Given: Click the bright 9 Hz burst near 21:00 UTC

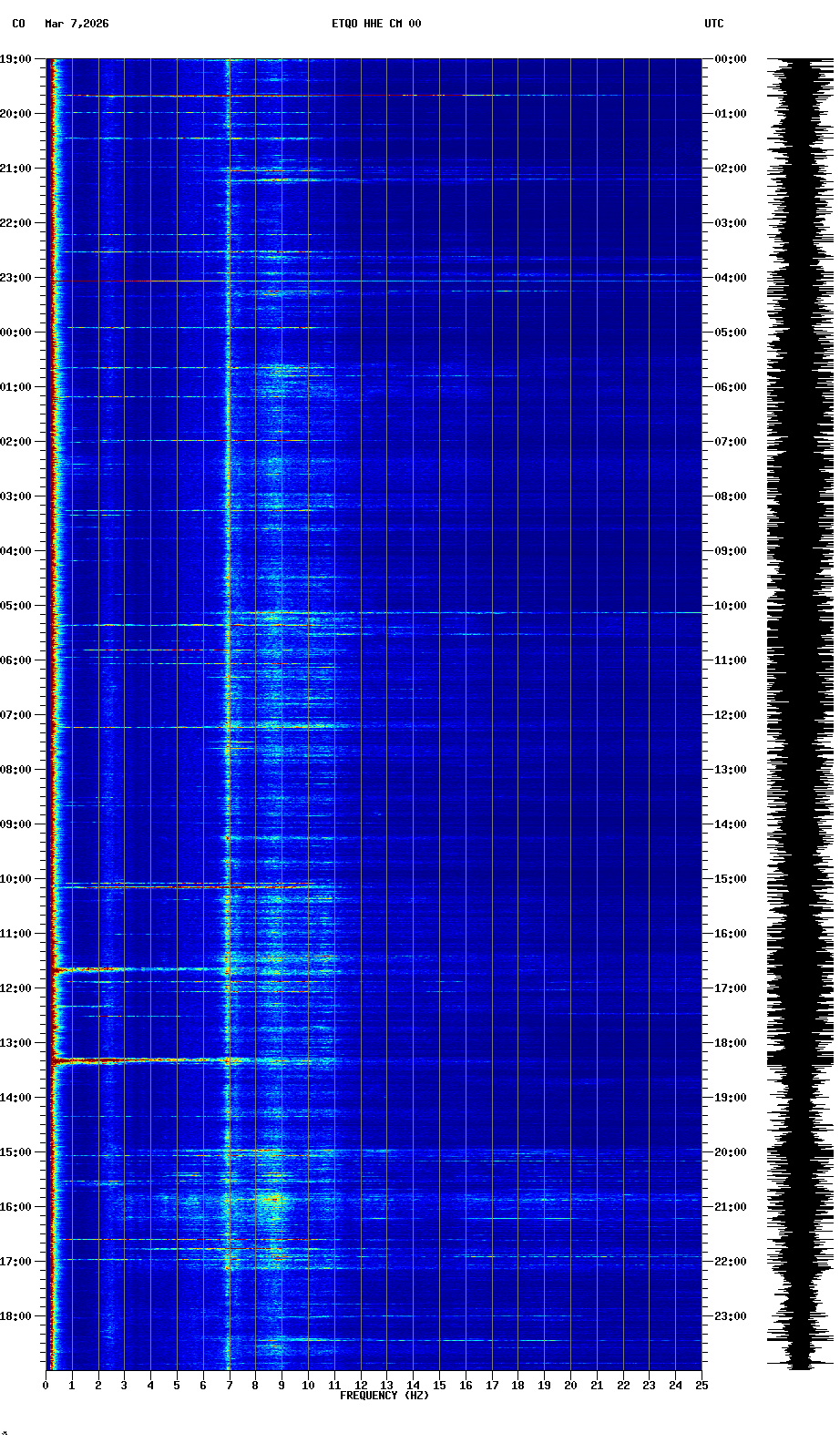Looking at the screenshot, I should 271,1199.
